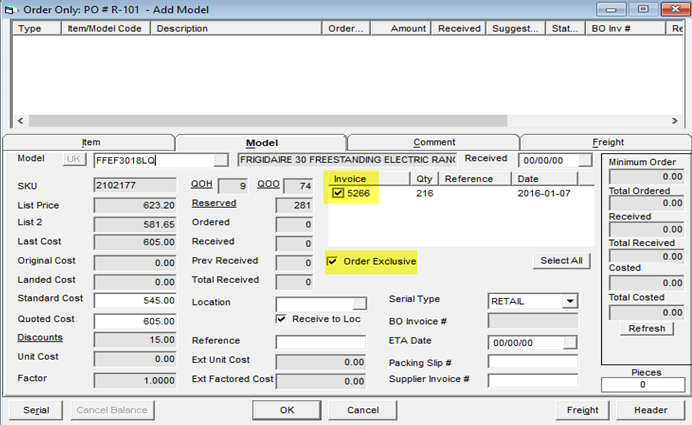The image size is (692, 425).
Task: Click the Refresh button
Action: click(x=647, y=328)
